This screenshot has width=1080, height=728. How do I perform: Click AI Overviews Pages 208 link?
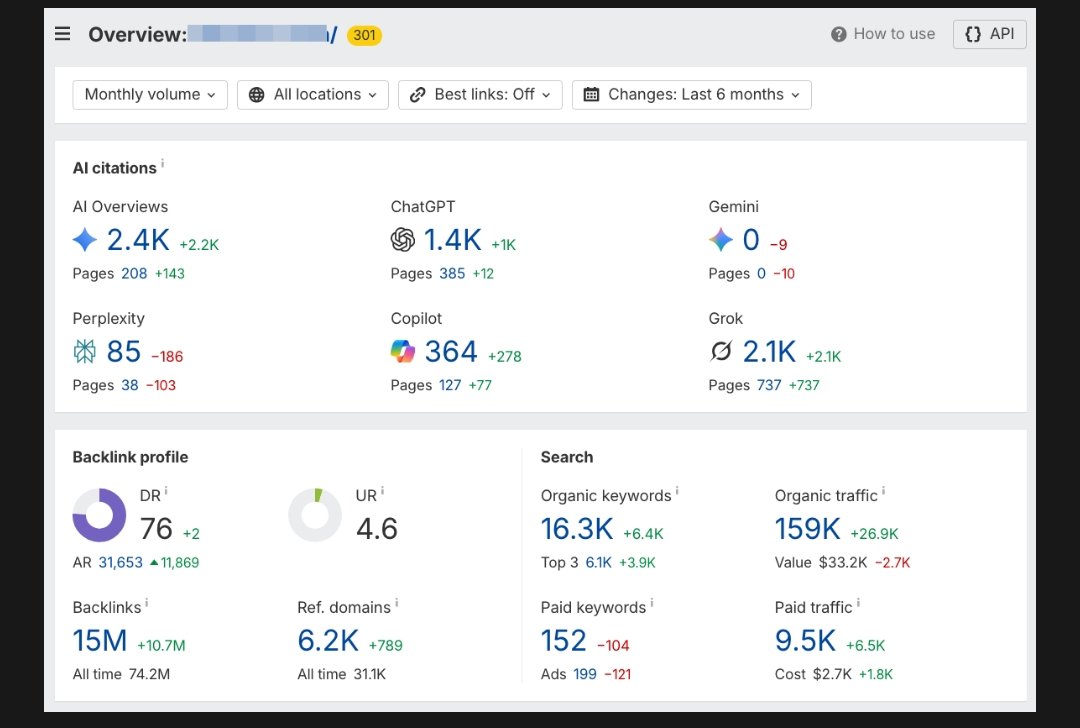click(134, 273)
